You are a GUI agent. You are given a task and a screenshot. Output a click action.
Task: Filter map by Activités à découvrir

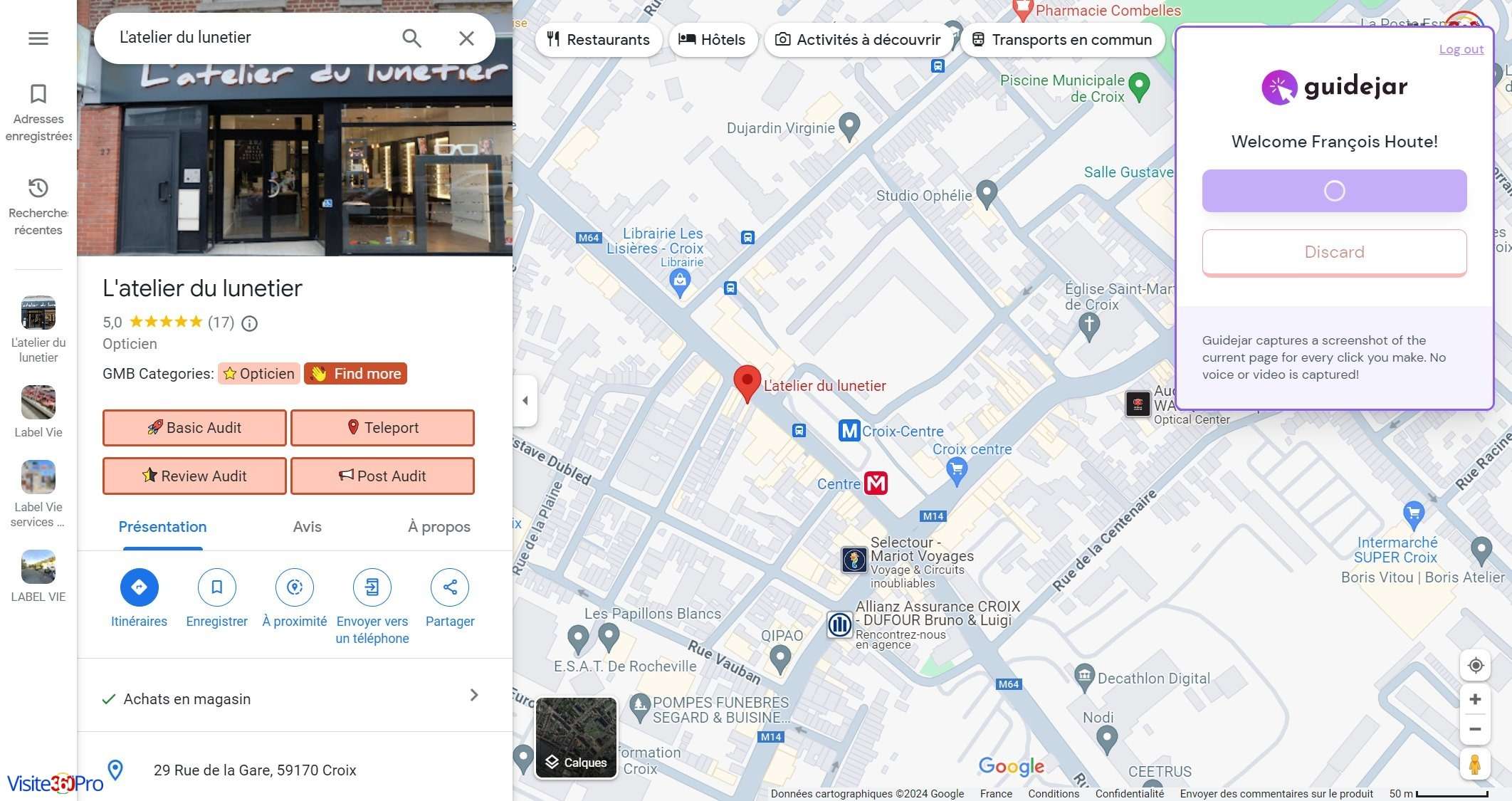pos(858,40)
